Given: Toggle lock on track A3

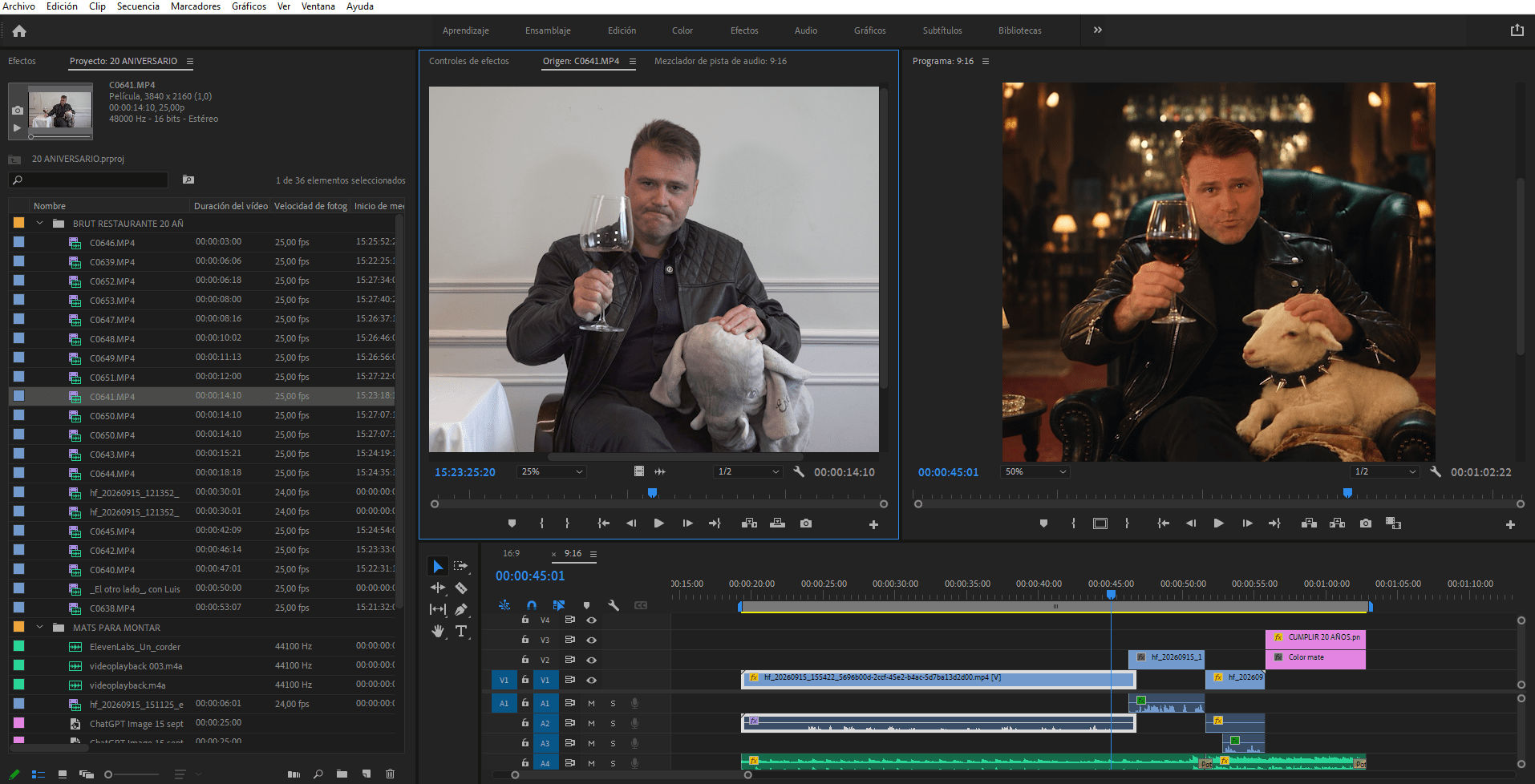Looking at the screenshot, I should click(524, 743).
